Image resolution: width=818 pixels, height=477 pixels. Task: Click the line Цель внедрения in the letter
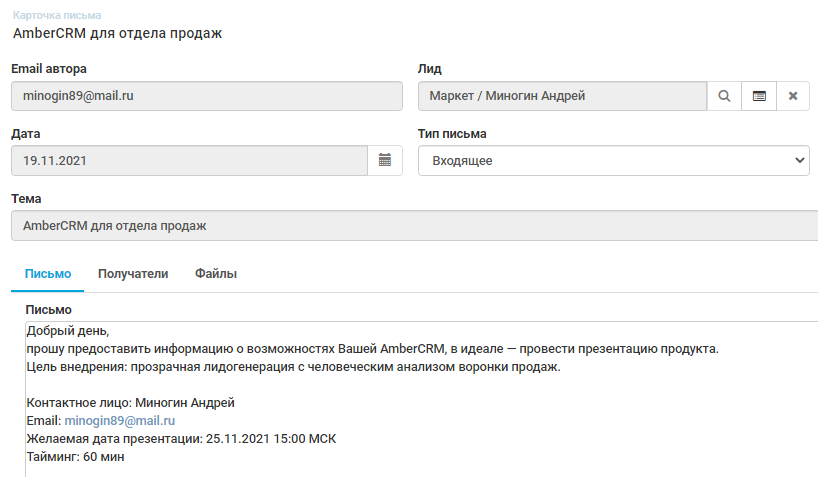293,367
